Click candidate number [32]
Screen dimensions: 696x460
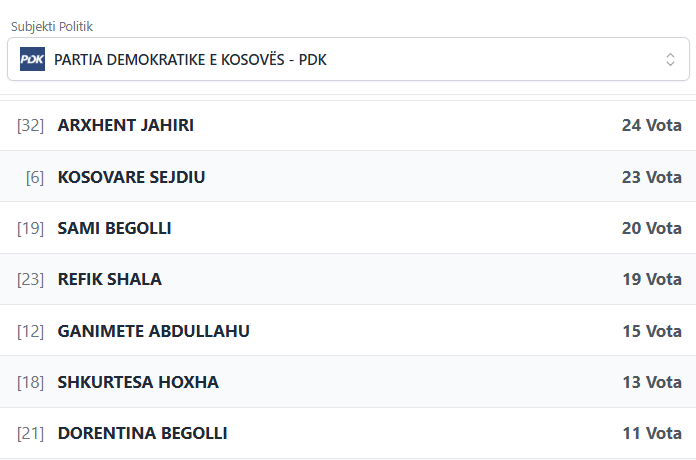[31, 126]
